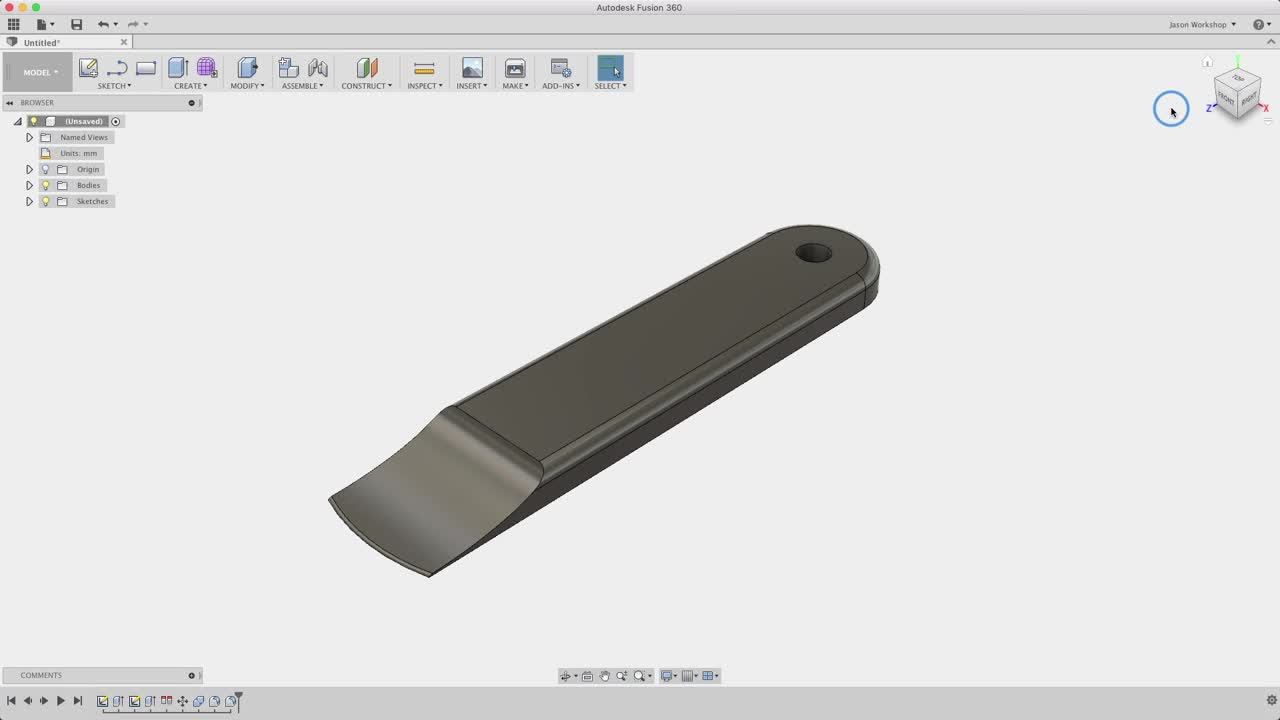The width and height of the screenshot is (1280, 720).
Task: Open the MODEL workspace dropdown
Action: click(x=40, y=72)
